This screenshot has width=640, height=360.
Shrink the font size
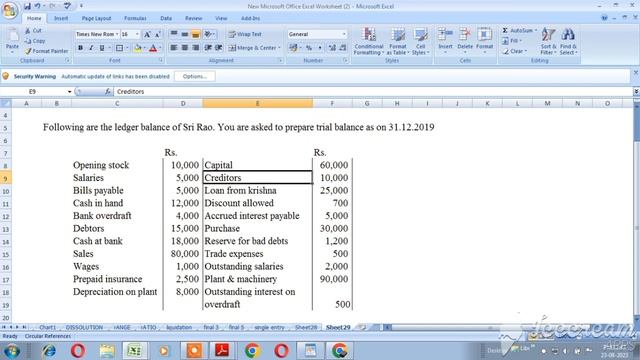[158, 34]
